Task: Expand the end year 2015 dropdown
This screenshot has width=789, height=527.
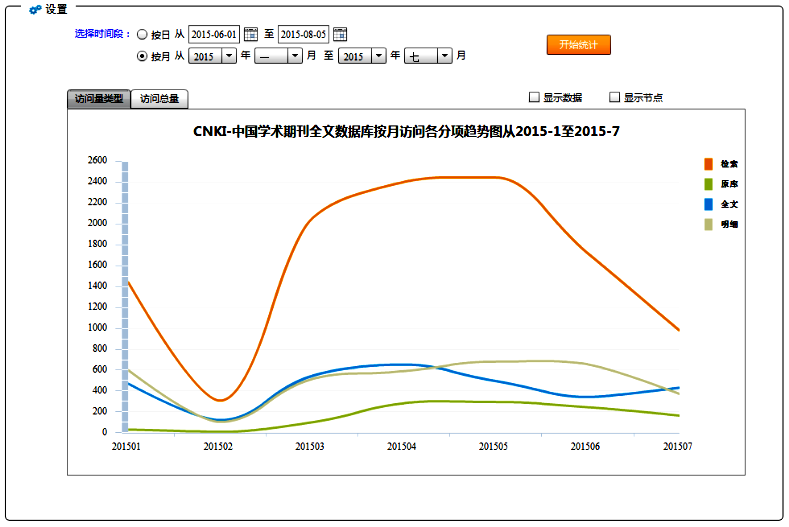Action: coord(379,57)
